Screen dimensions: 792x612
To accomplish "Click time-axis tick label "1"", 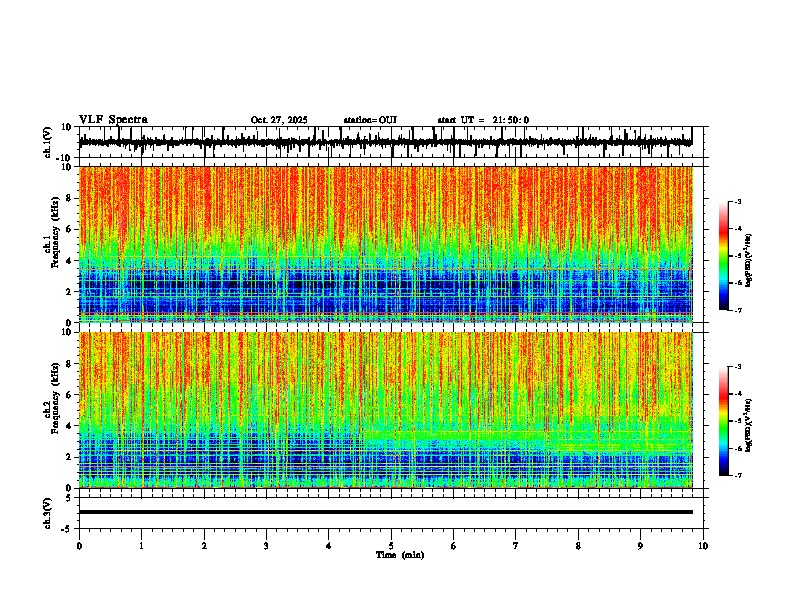I will click(141, 546).
